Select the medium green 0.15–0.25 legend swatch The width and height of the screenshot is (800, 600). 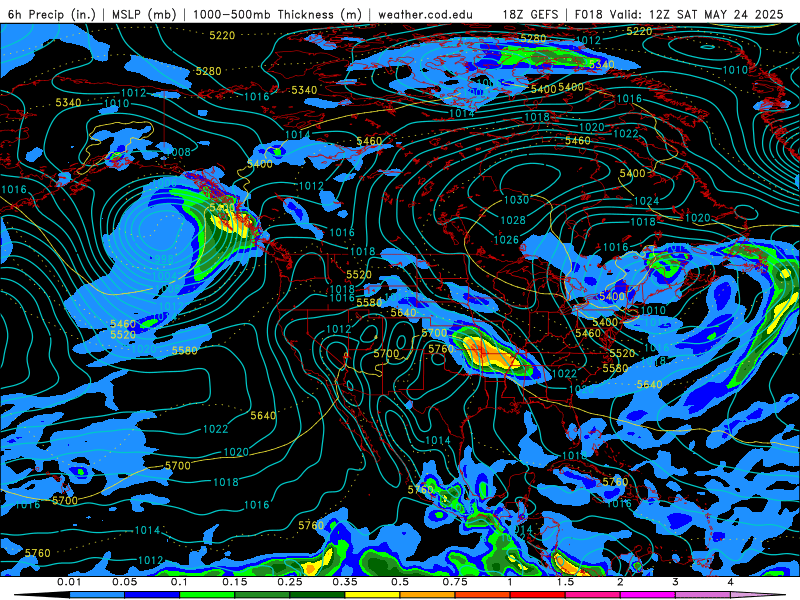click(262, 595)
